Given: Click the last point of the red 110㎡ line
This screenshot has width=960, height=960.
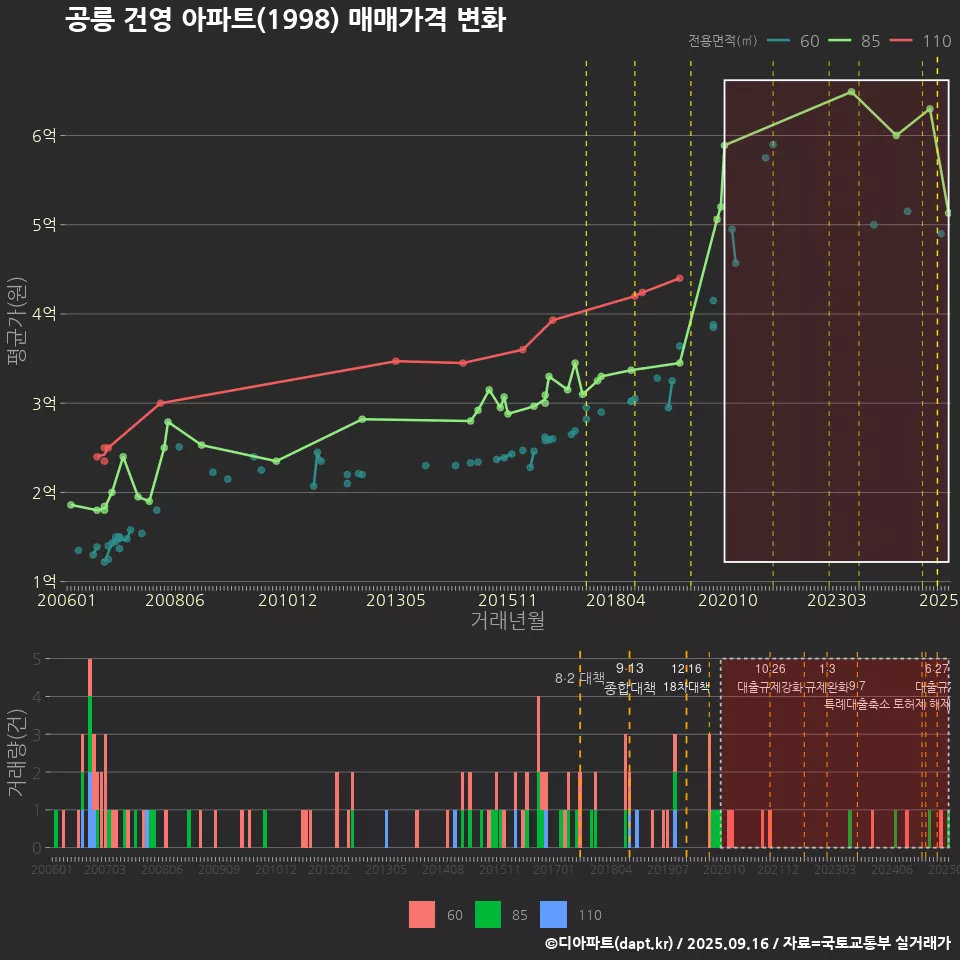Looking at the screenshot, I should (x=679, y=278).
